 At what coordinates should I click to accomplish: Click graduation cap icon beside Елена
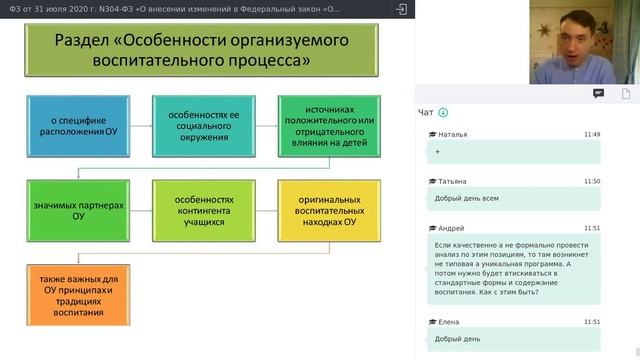pos(433,322)
